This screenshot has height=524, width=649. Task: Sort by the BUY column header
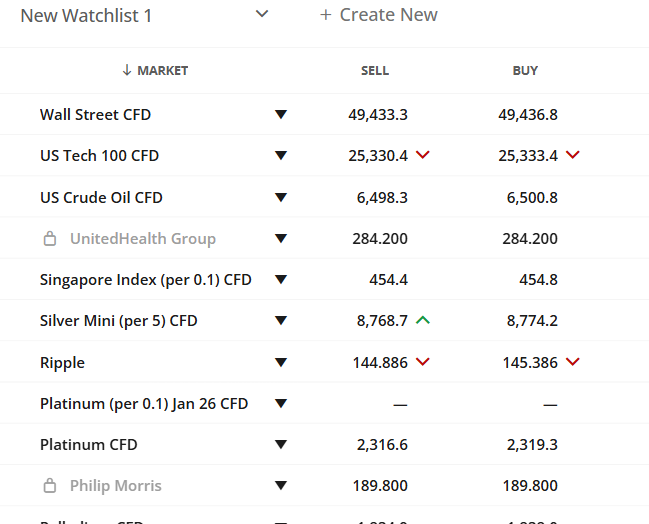[525, 71]
